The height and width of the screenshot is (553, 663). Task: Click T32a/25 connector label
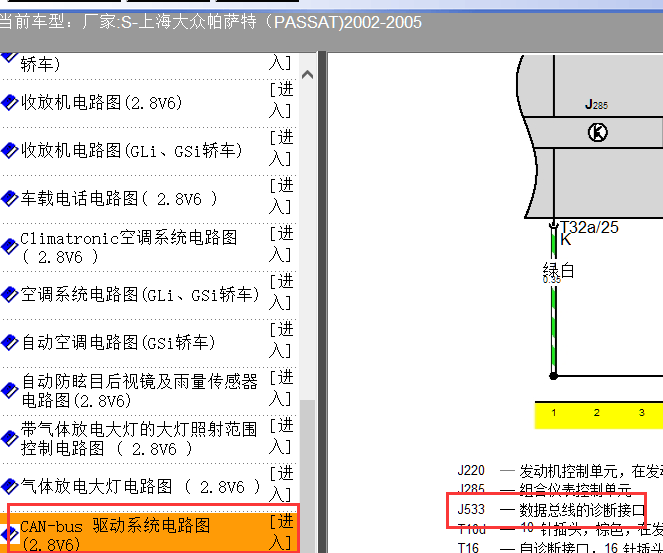(589, 227)
